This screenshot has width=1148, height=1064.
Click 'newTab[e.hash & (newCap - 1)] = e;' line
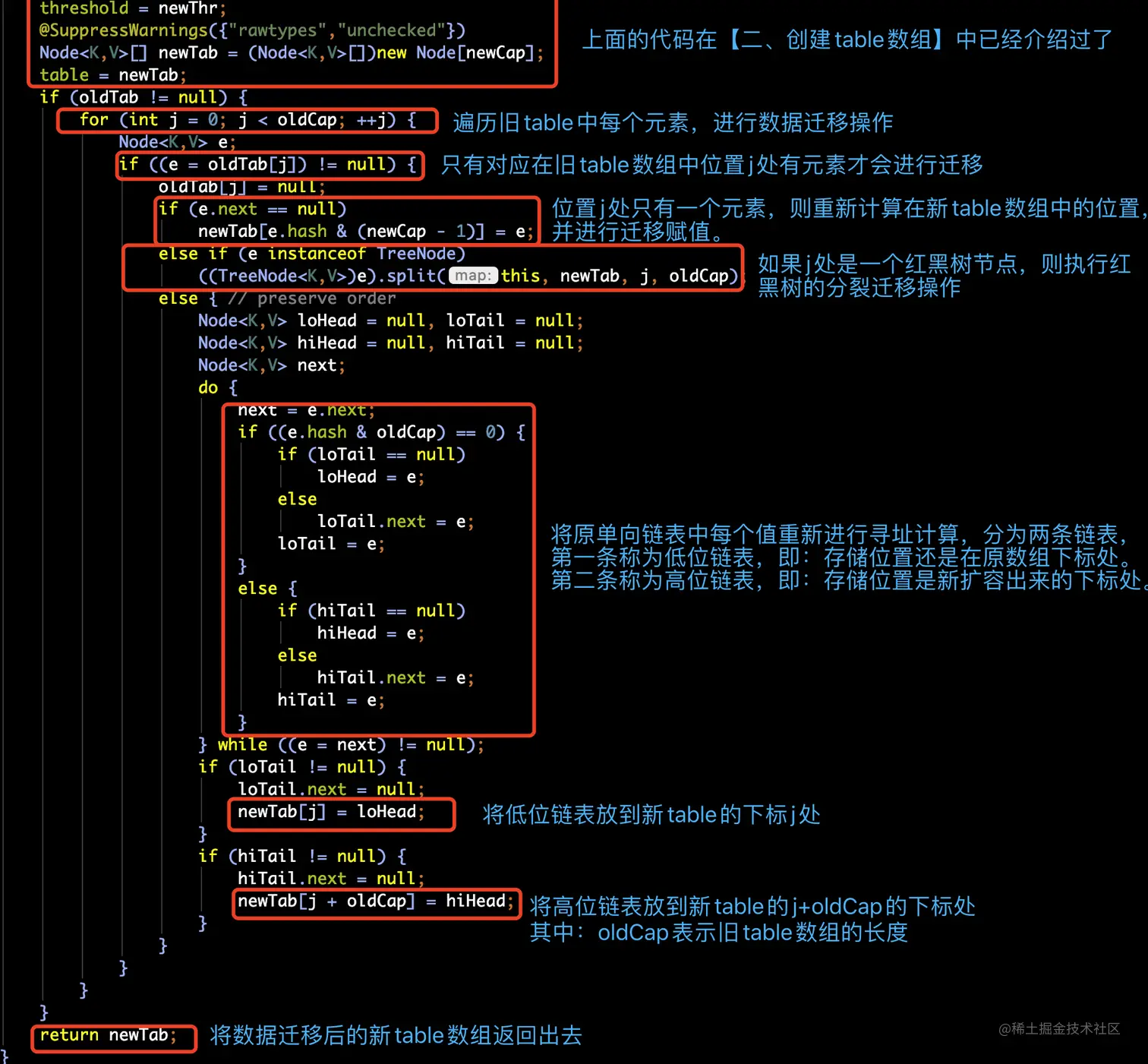click(366, 231)
